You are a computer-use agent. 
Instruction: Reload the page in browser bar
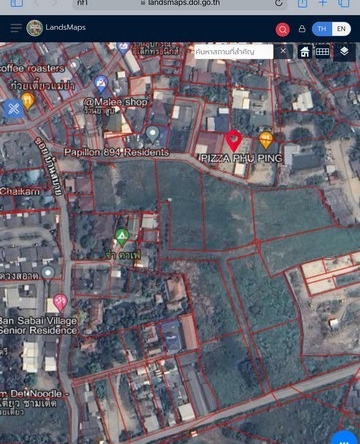pos(279,3)
